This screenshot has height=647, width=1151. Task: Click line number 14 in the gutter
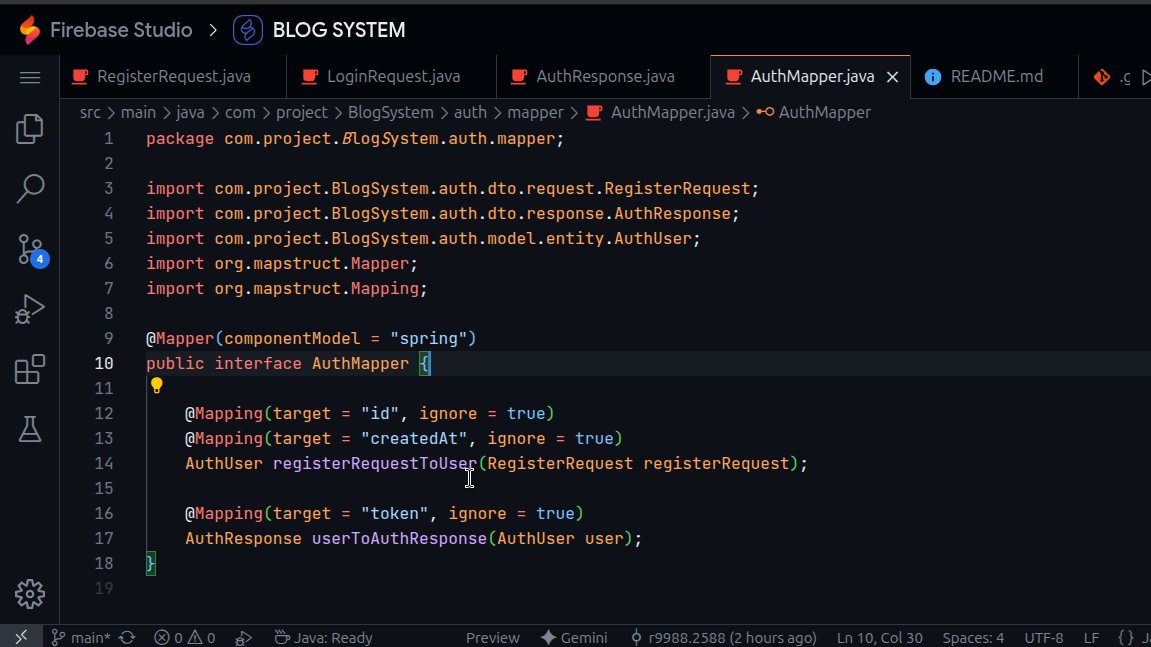pos(104,463)
